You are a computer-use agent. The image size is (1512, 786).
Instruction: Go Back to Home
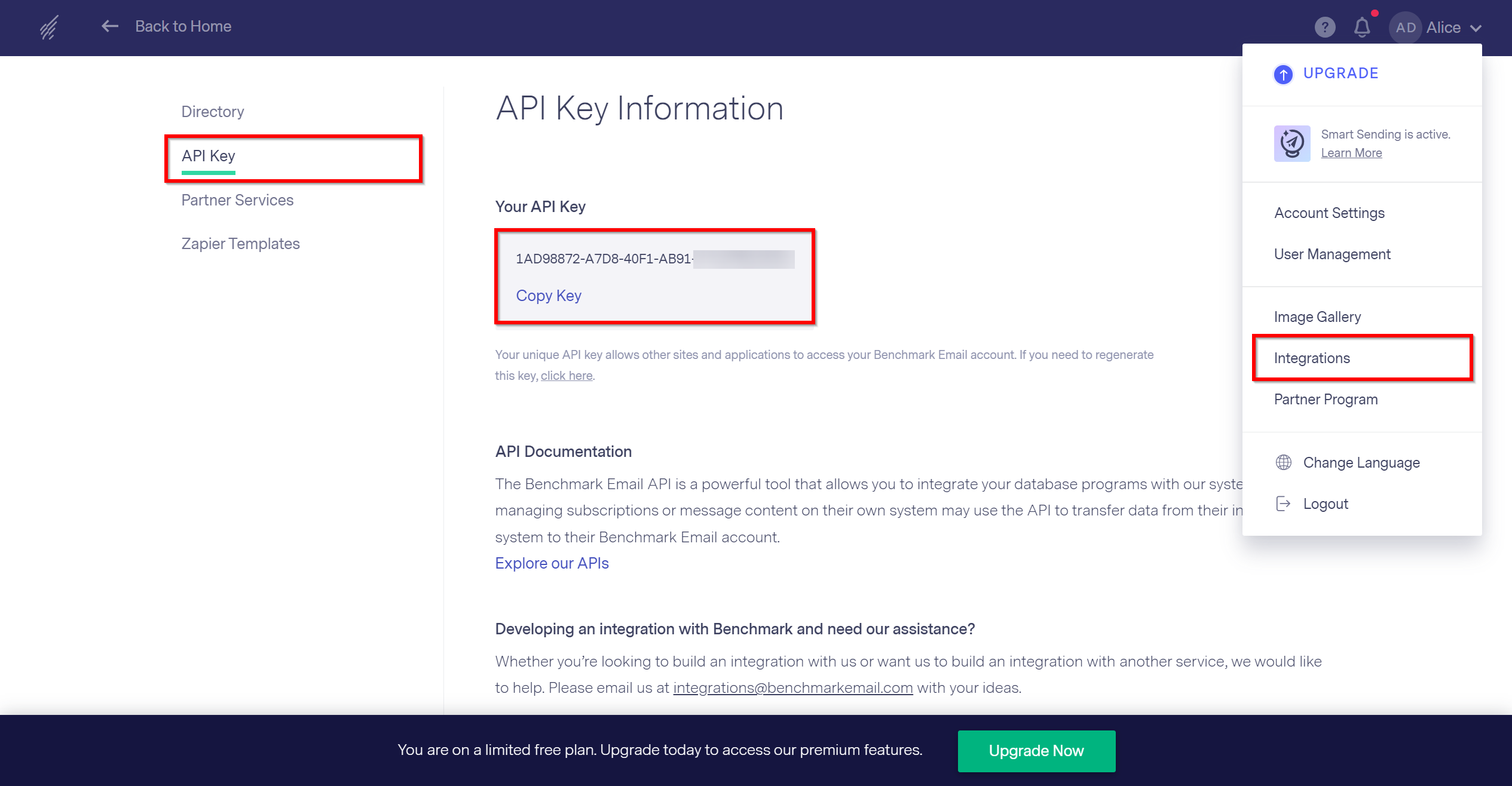183,26
